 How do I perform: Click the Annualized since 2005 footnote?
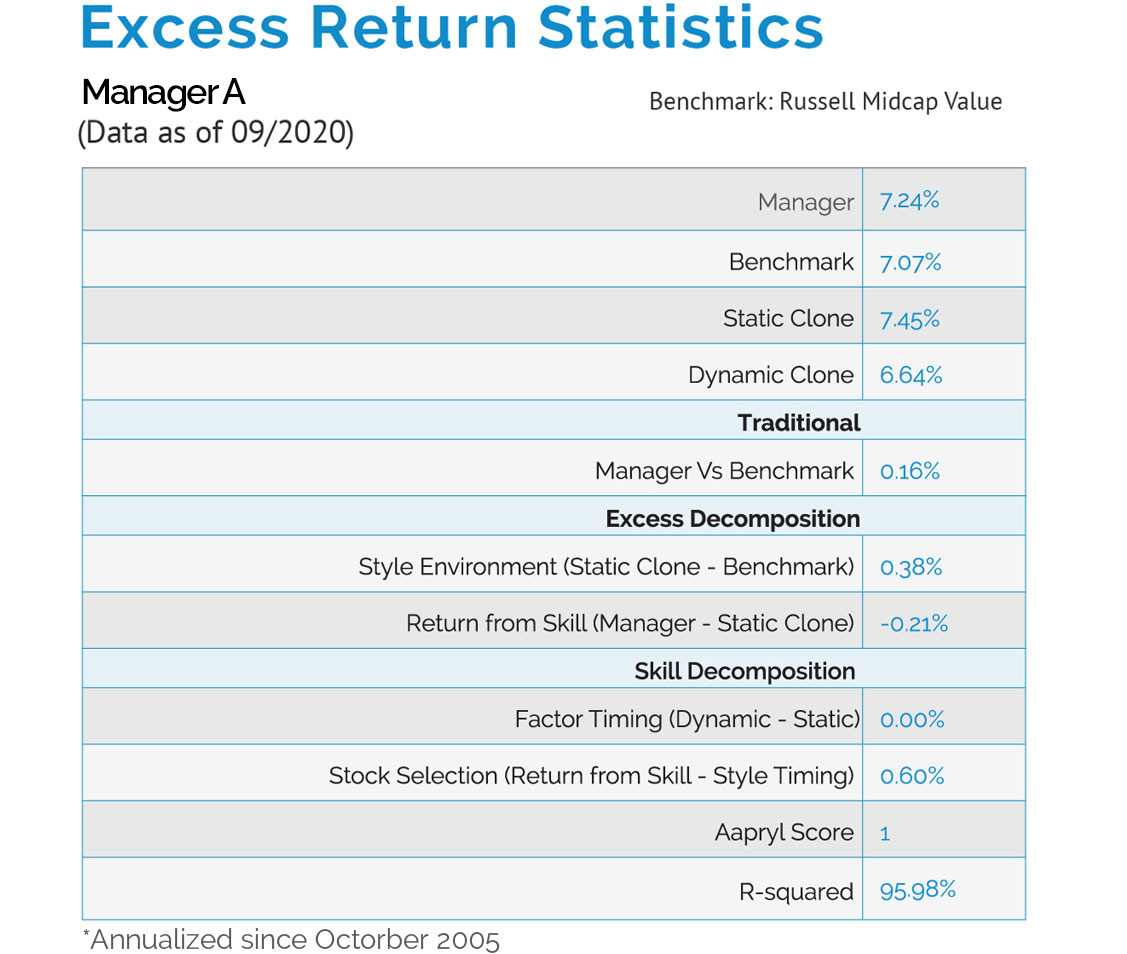click(x=290, y=940)
